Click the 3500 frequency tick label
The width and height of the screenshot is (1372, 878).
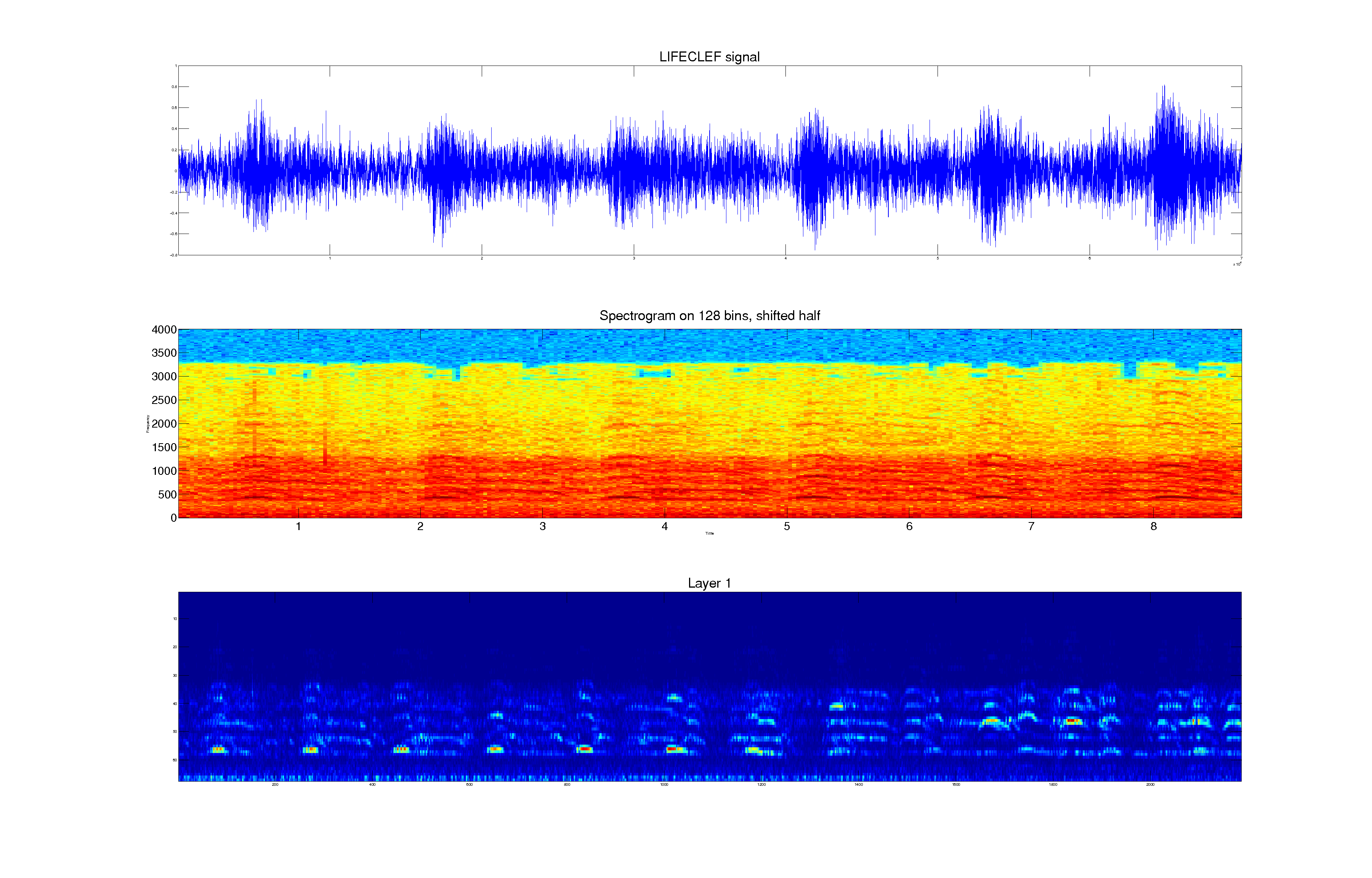(164, 353)
